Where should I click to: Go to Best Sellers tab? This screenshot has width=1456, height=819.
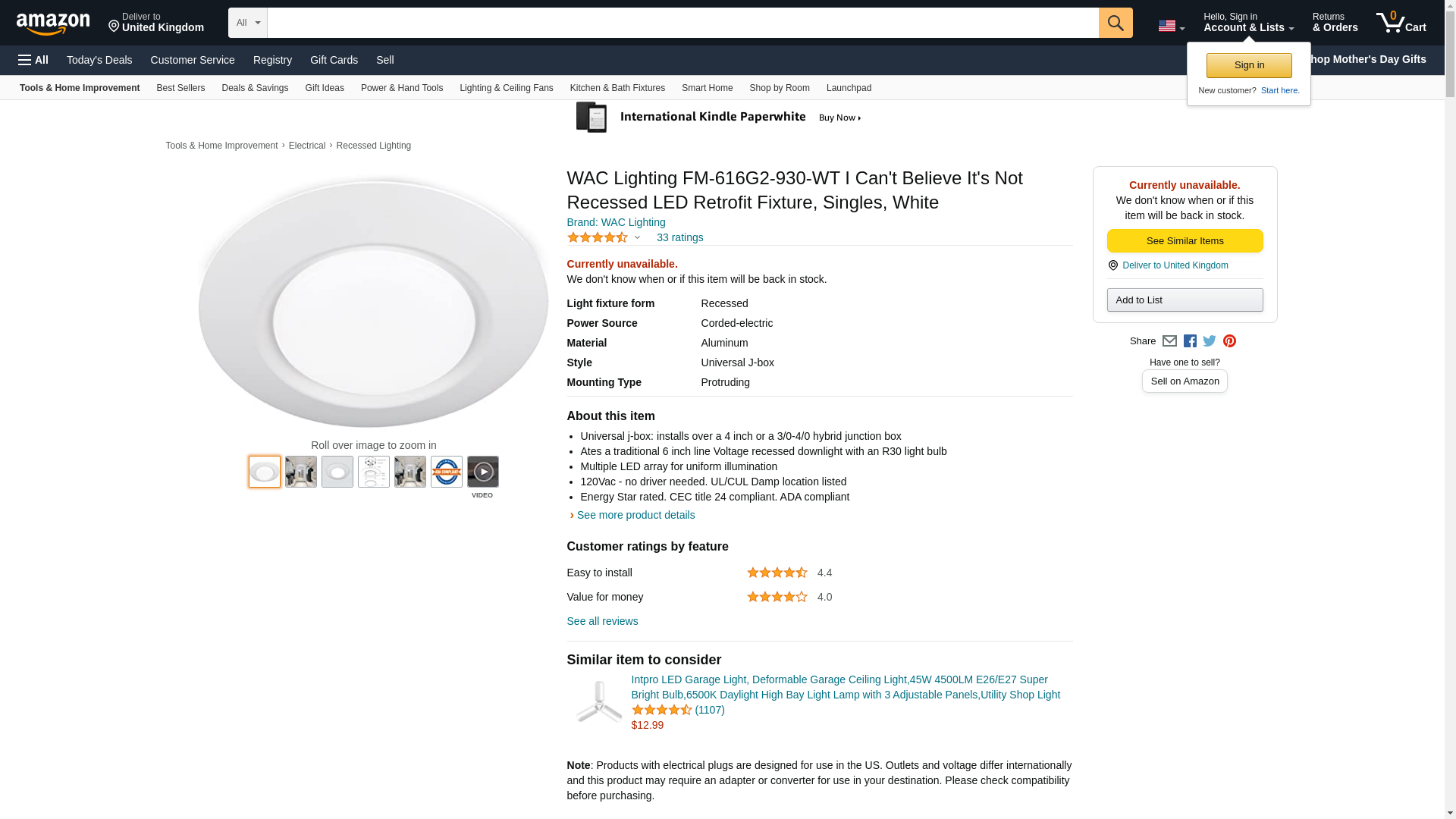tap(180, 88)
